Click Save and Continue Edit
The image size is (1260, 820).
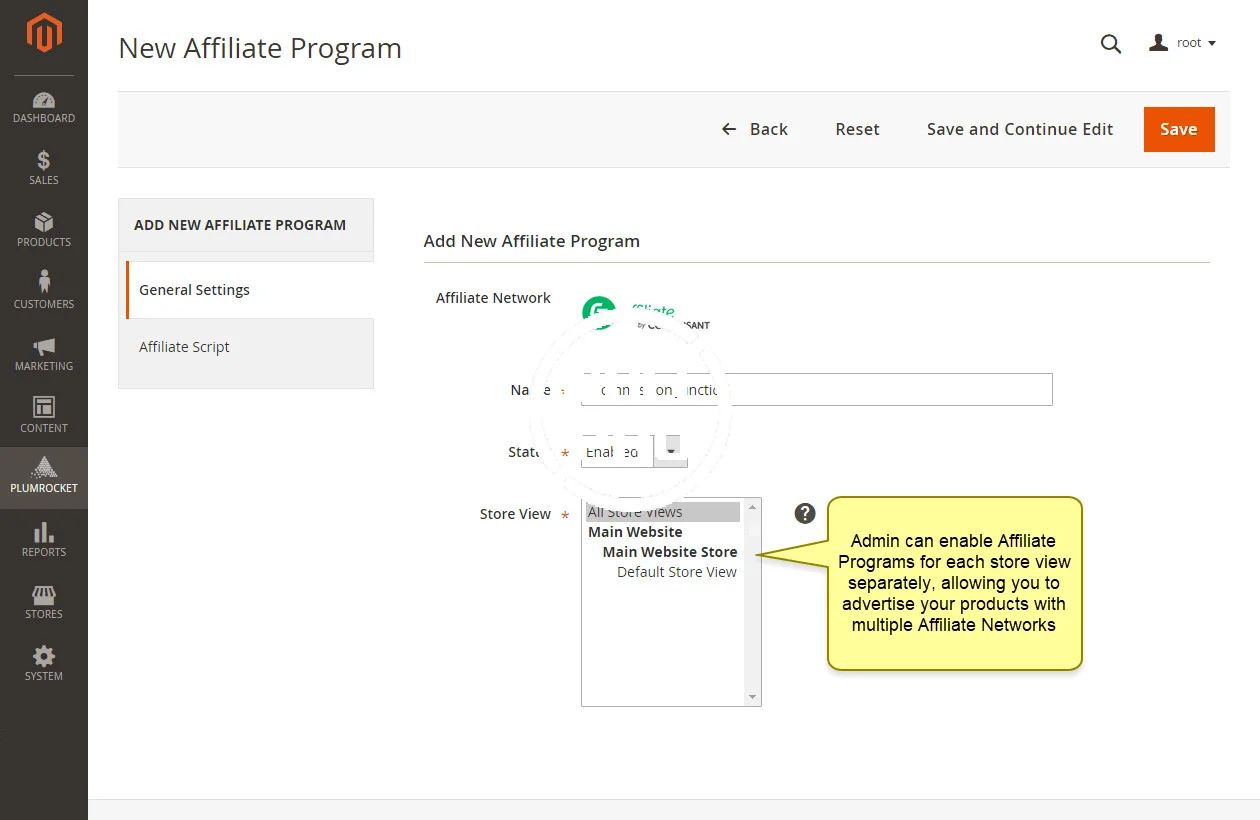coord(1019,129)
